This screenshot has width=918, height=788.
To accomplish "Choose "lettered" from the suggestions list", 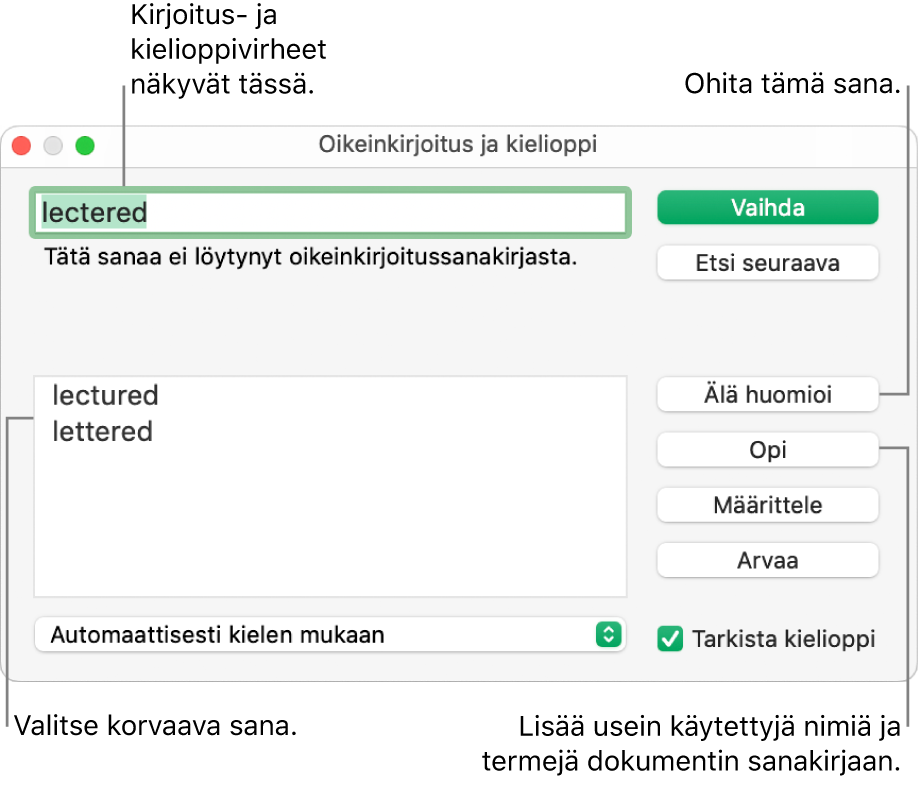I will [102, 432].
